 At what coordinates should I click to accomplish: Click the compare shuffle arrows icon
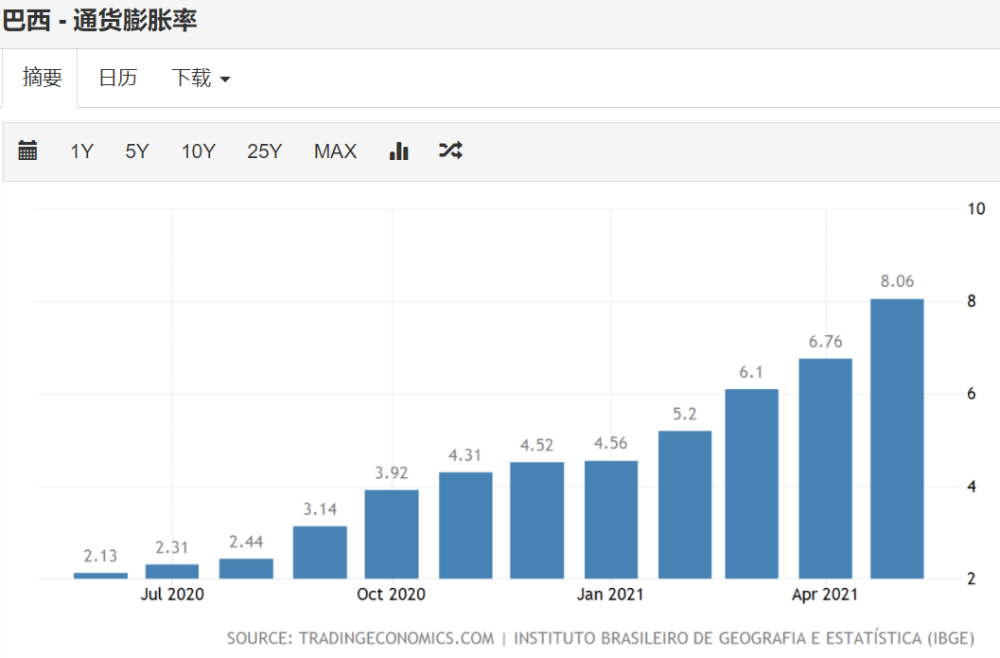451,150
